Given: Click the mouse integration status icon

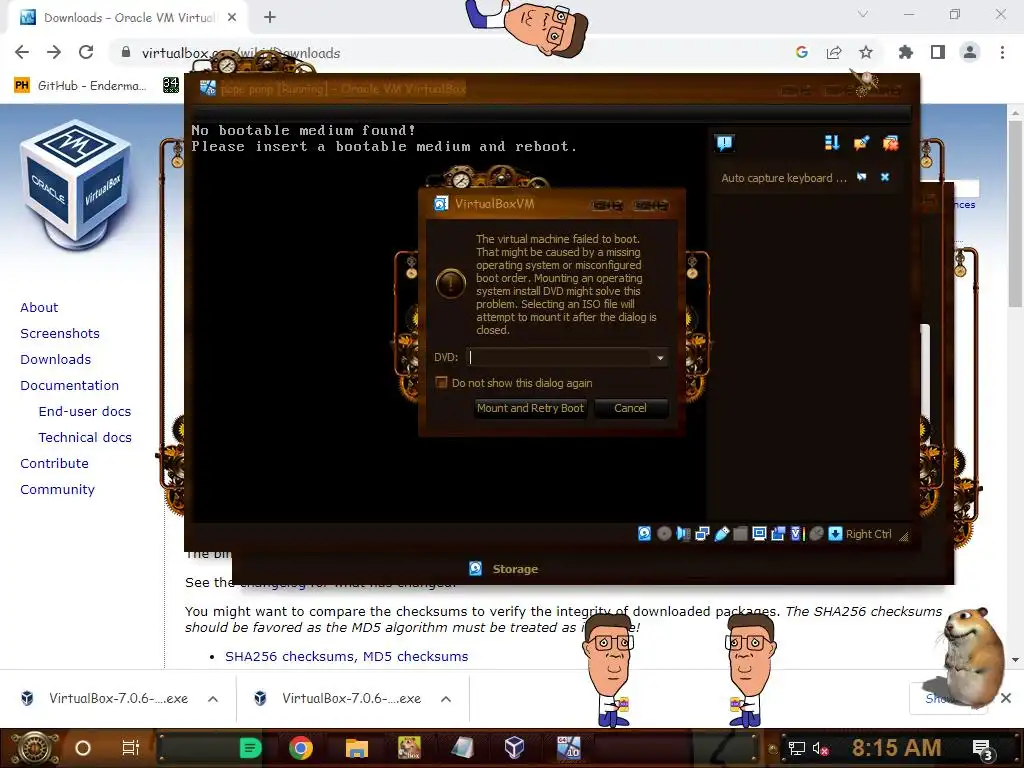Looking at the screenshot, I should (816, 534).
